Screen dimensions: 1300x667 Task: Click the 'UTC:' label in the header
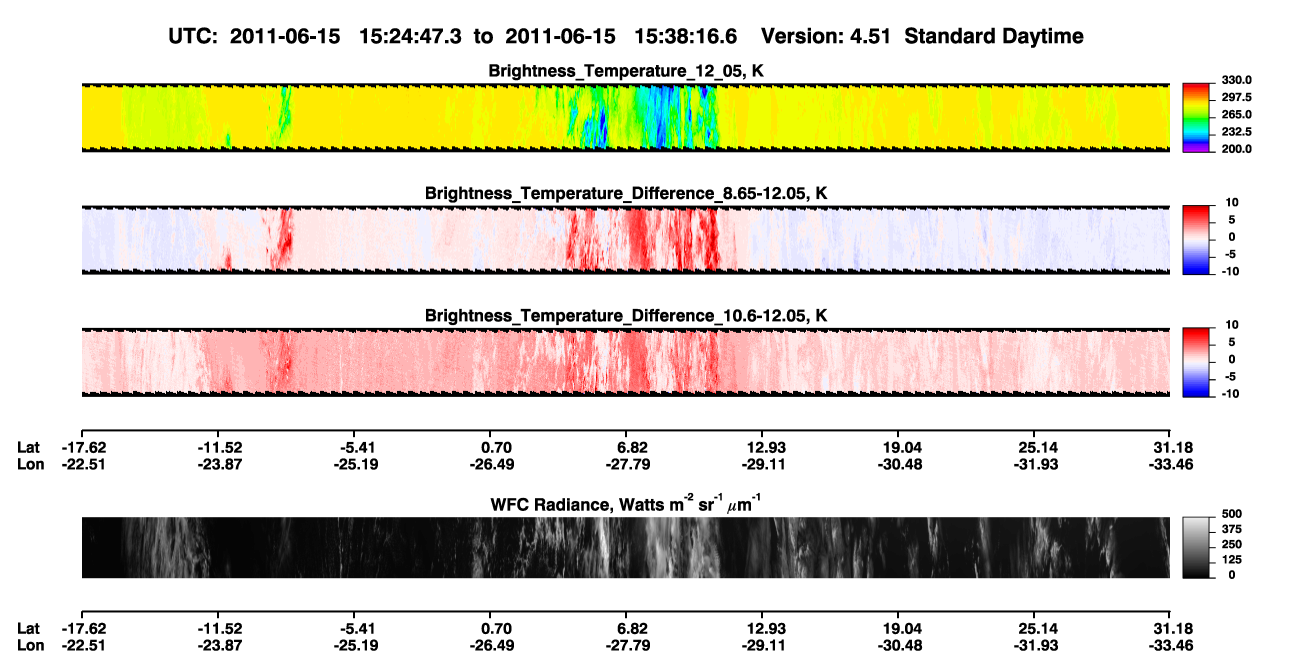click(x=194, y=36)
